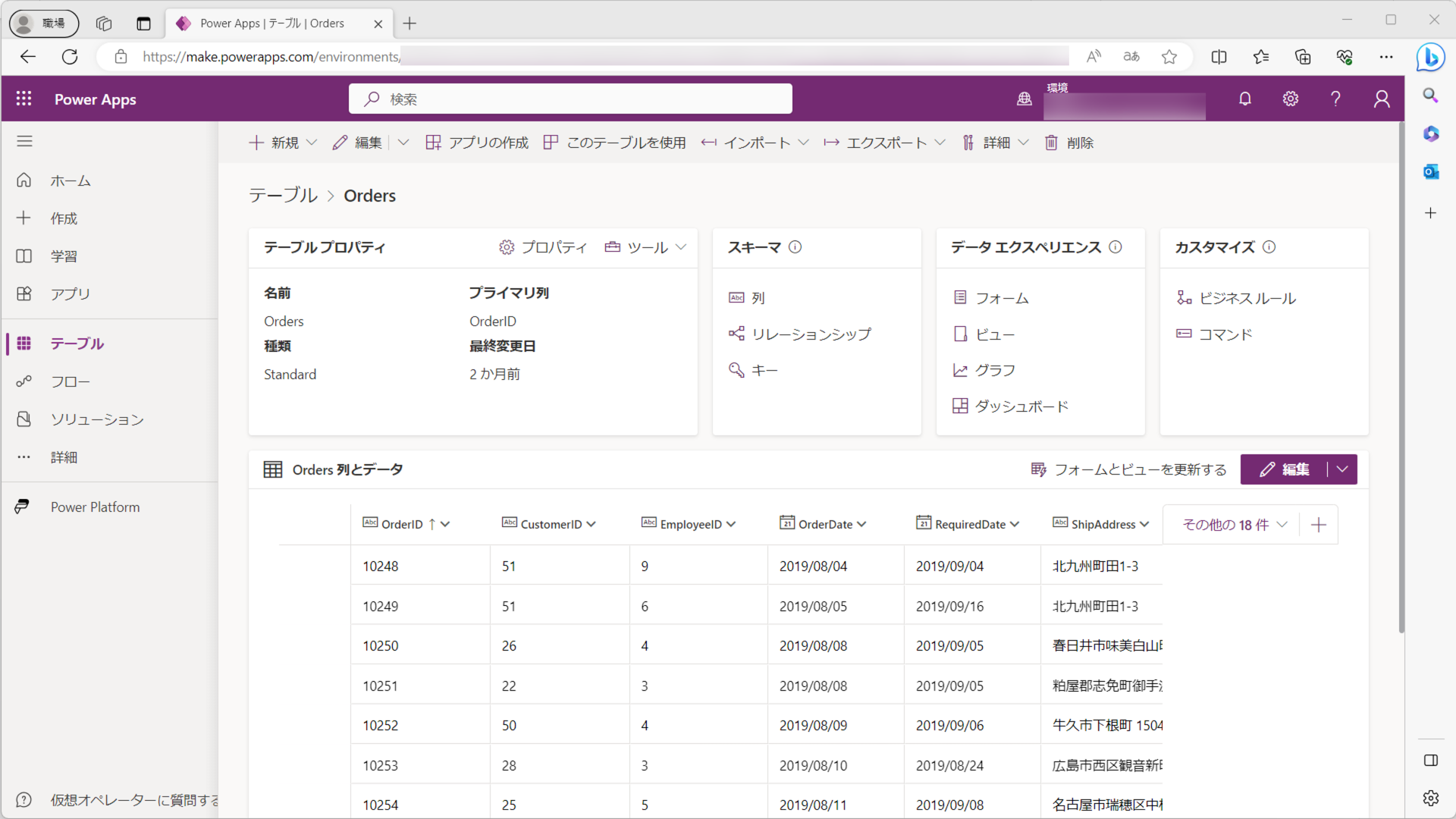Viewport: 1456px width, 819px height.
Task: Open リレーションシップ in Schema
Action: 800,334
